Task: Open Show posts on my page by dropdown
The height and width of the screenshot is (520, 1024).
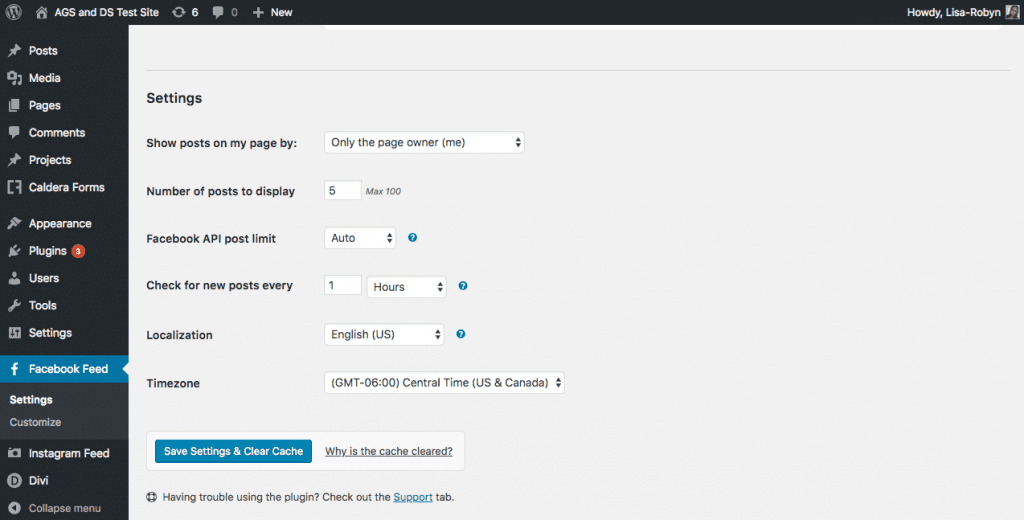Action: pyautogui.click(x=424, y=142)
